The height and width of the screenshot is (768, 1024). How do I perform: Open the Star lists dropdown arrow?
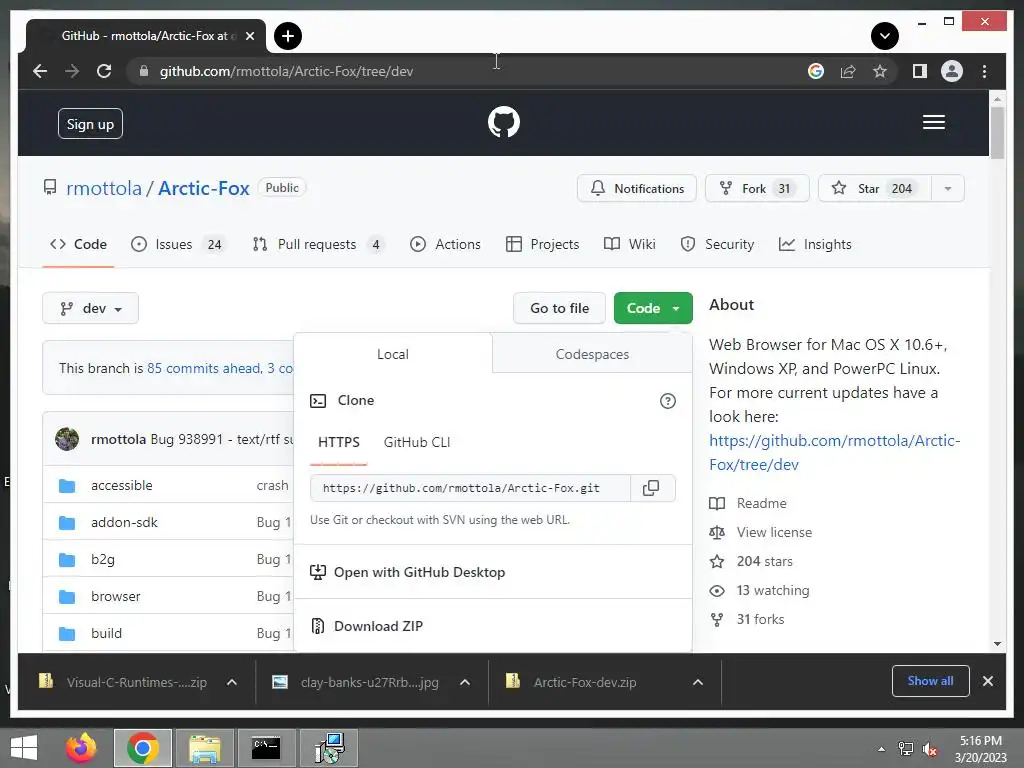pyautogui.click(x=948, y=189)
